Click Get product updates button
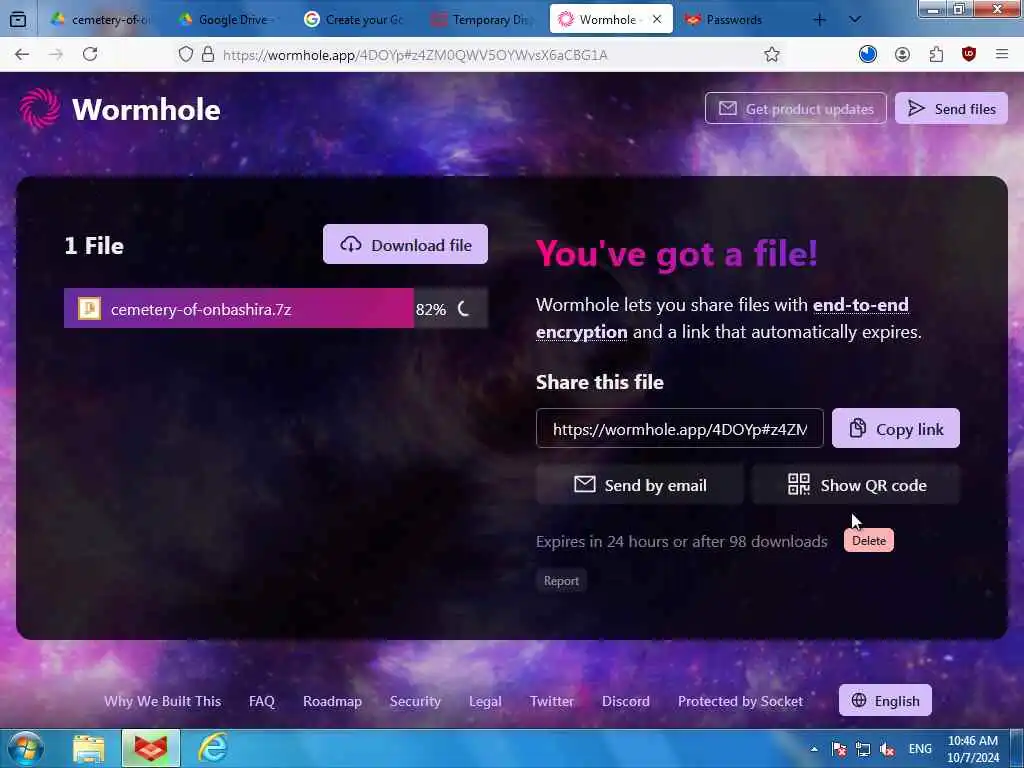 click(x=795, y=108)
